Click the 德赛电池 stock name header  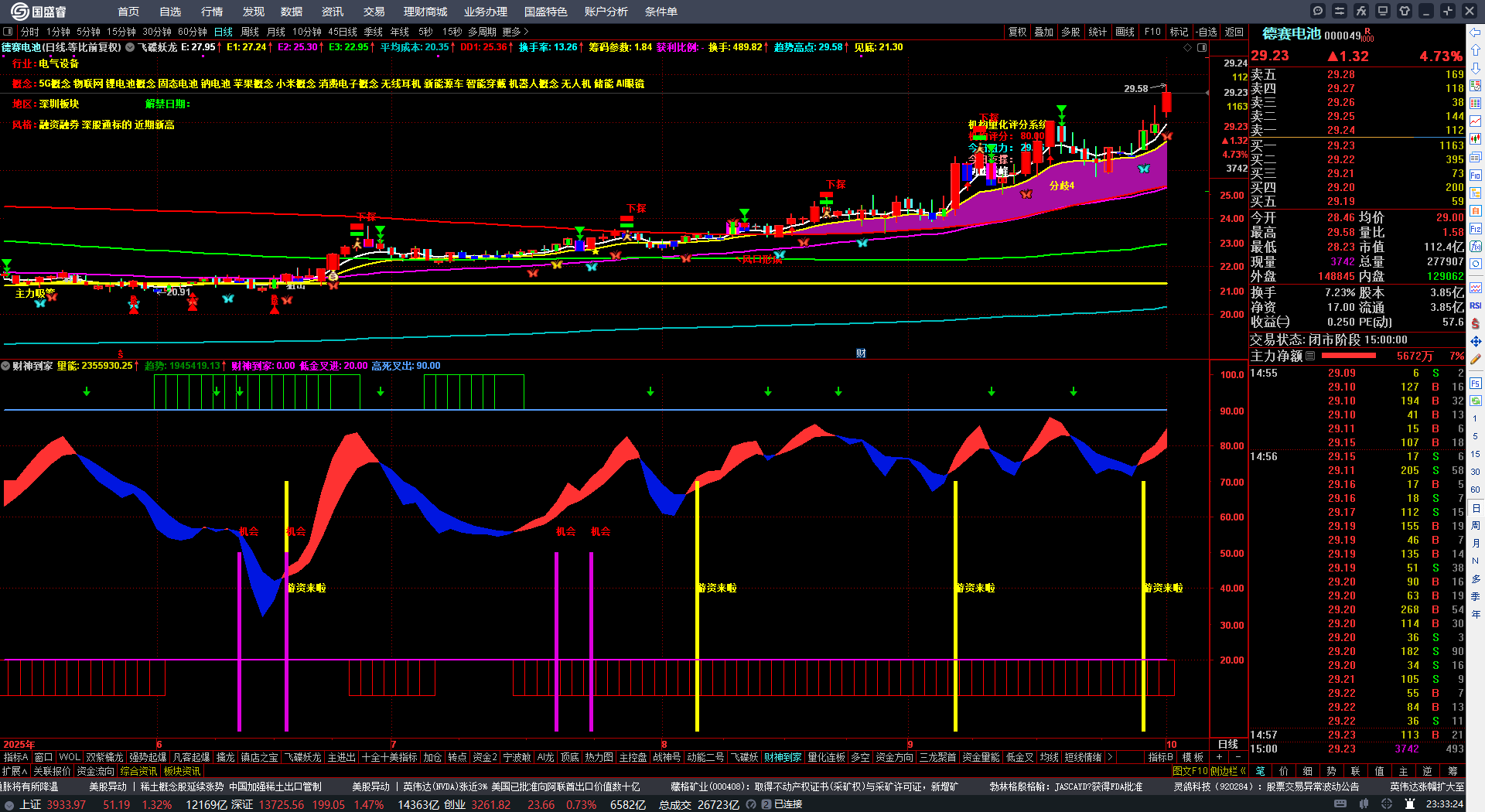click(x=1292, y=34)
